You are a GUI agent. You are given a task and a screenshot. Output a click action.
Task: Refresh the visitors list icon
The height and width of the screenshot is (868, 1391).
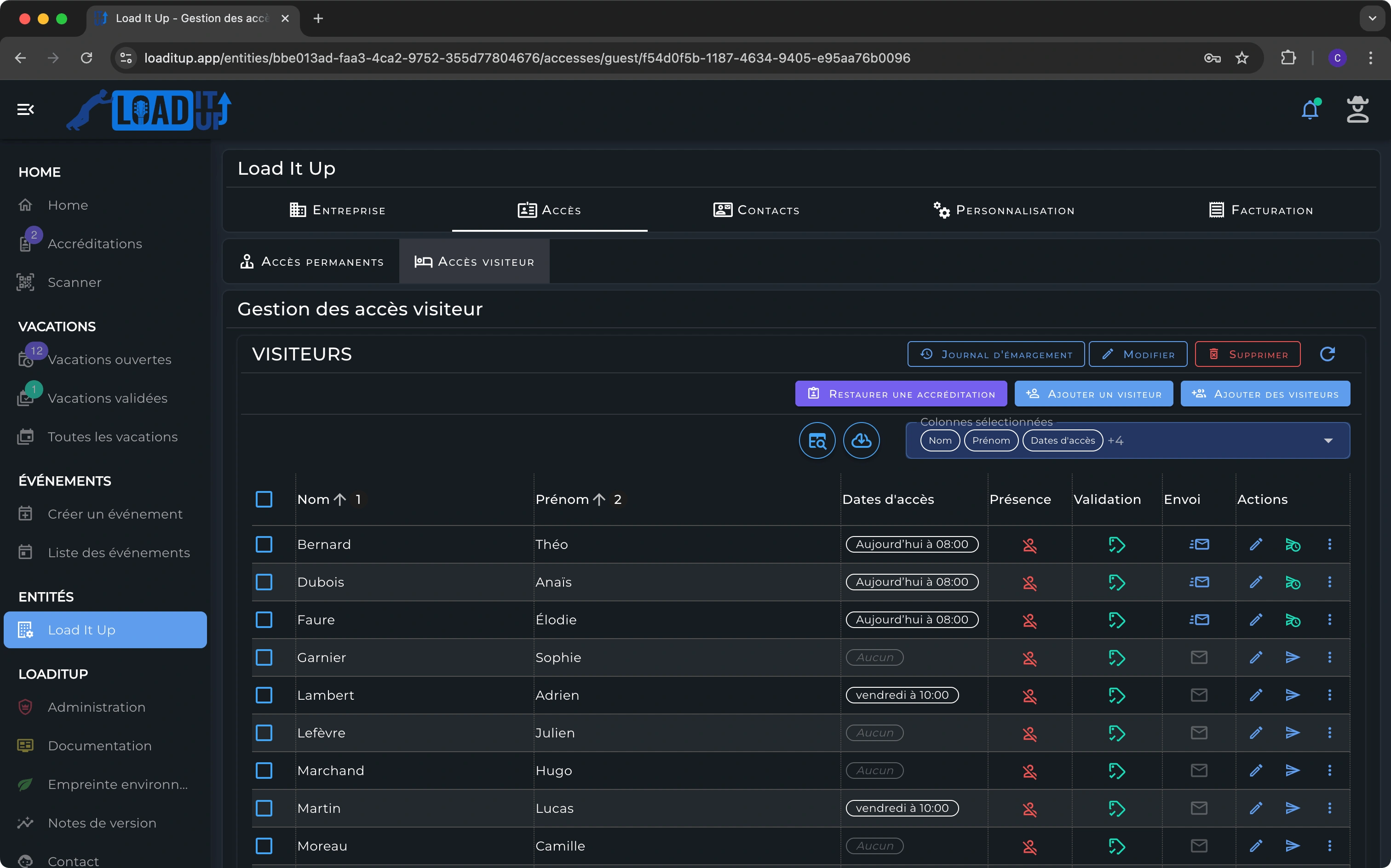point(1327,354)
